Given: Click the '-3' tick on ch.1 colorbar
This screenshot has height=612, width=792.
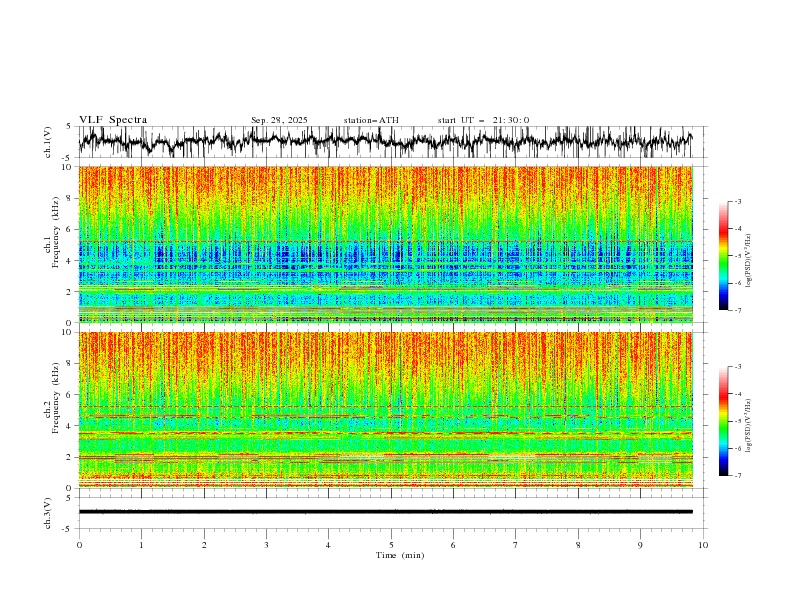Looking at the screenshot, I should coord(738,201).
